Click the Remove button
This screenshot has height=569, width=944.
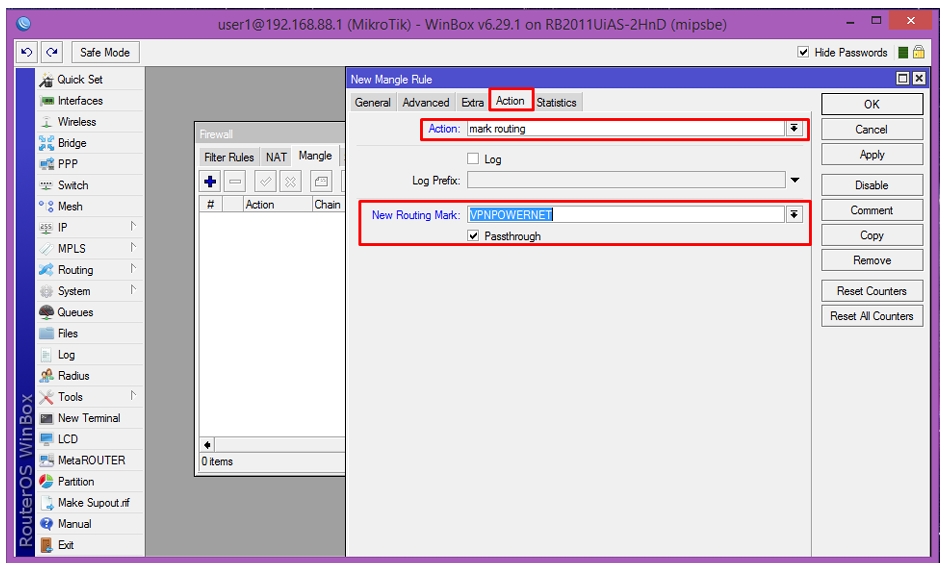click(872, 260)
